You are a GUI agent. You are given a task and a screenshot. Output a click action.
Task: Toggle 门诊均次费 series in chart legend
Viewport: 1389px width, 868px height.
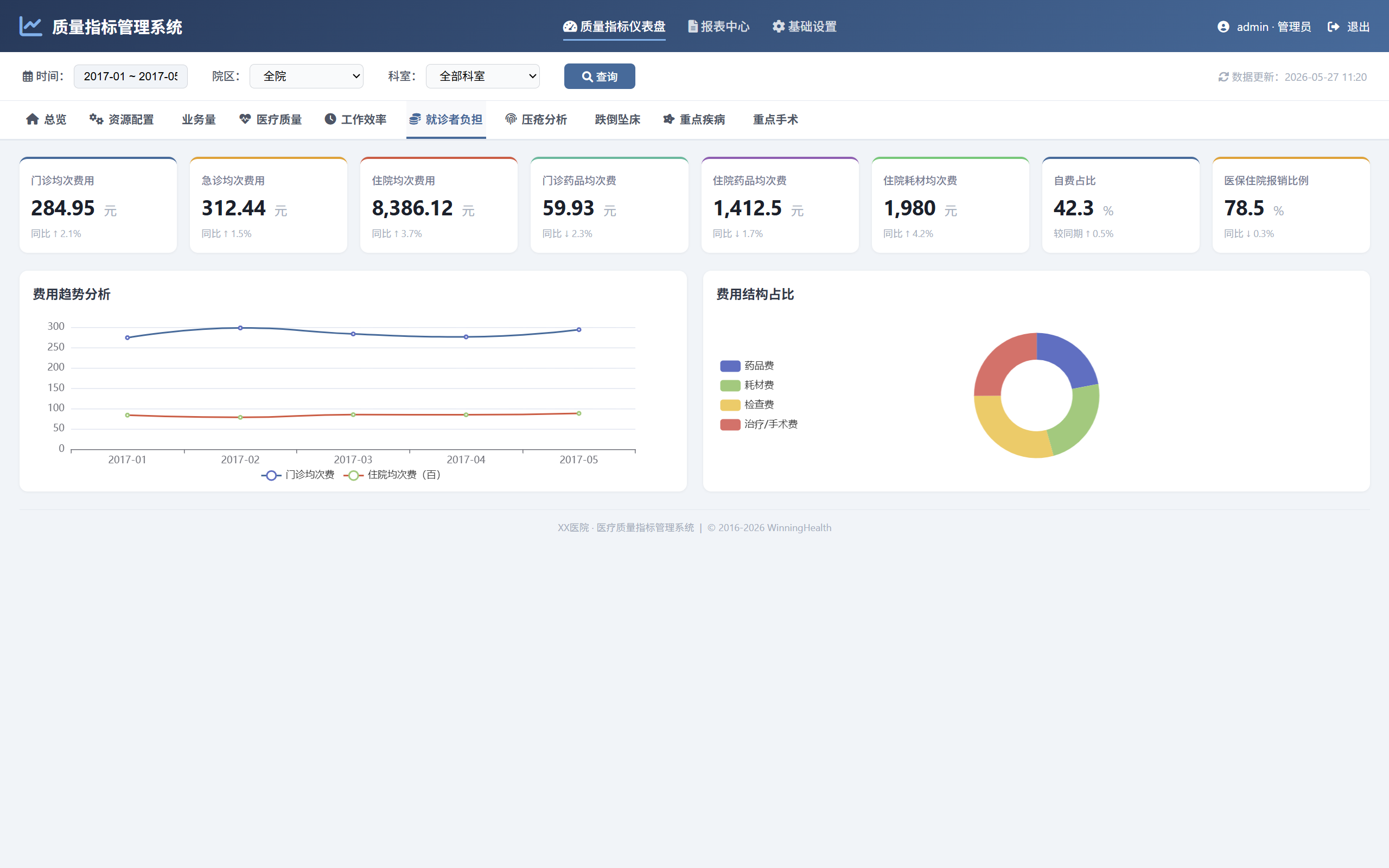pyautogui.click(x=298, y=475)
